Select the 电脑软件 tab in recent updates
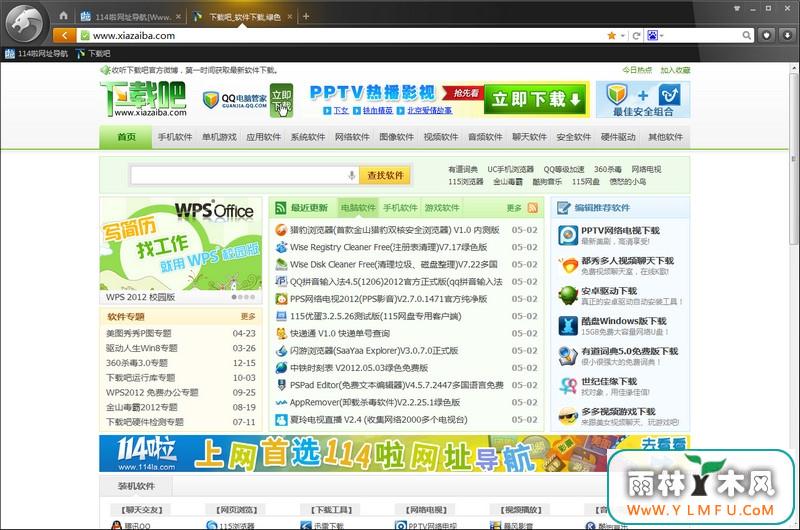The height and width of the screenshot is (530, 800). coord(358,208)
